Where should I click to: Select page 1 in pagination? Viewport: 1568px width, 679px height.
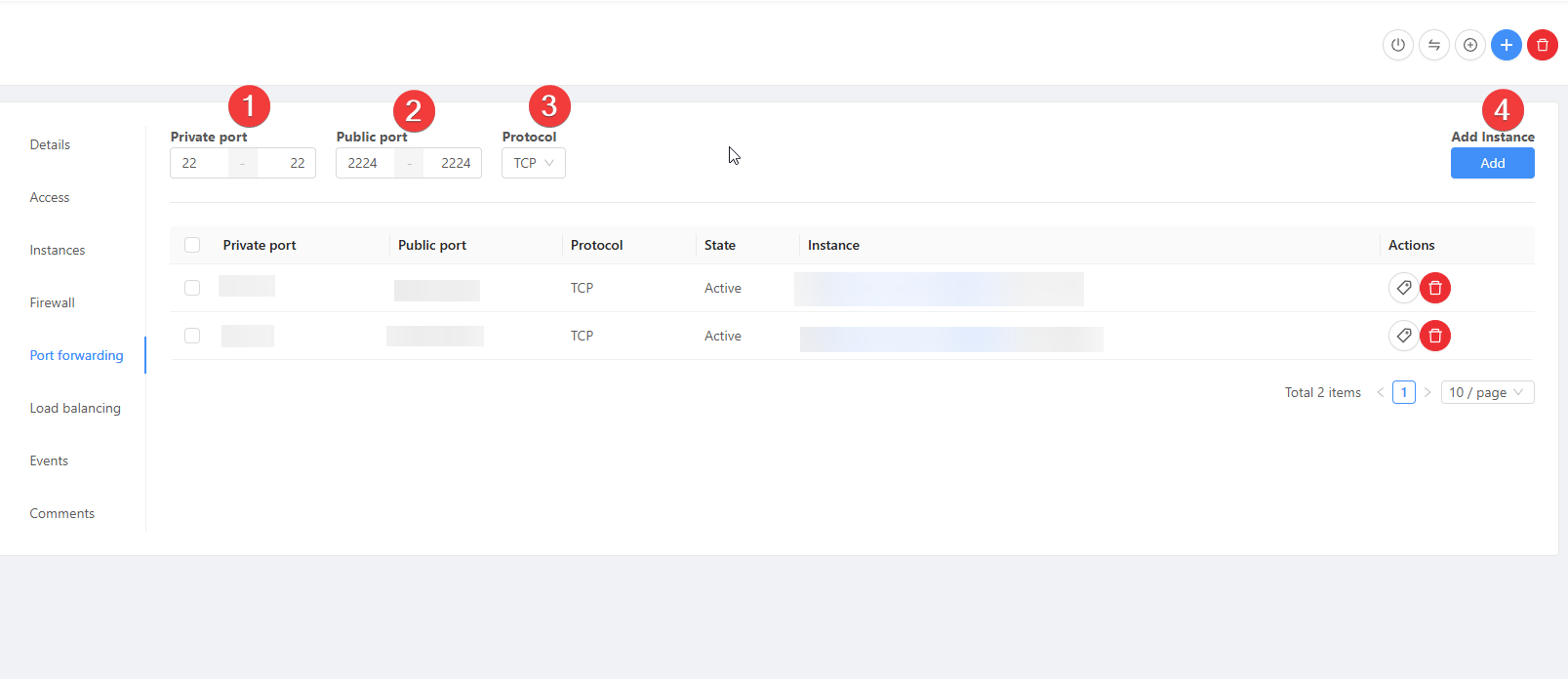(x=1403, y=392)
